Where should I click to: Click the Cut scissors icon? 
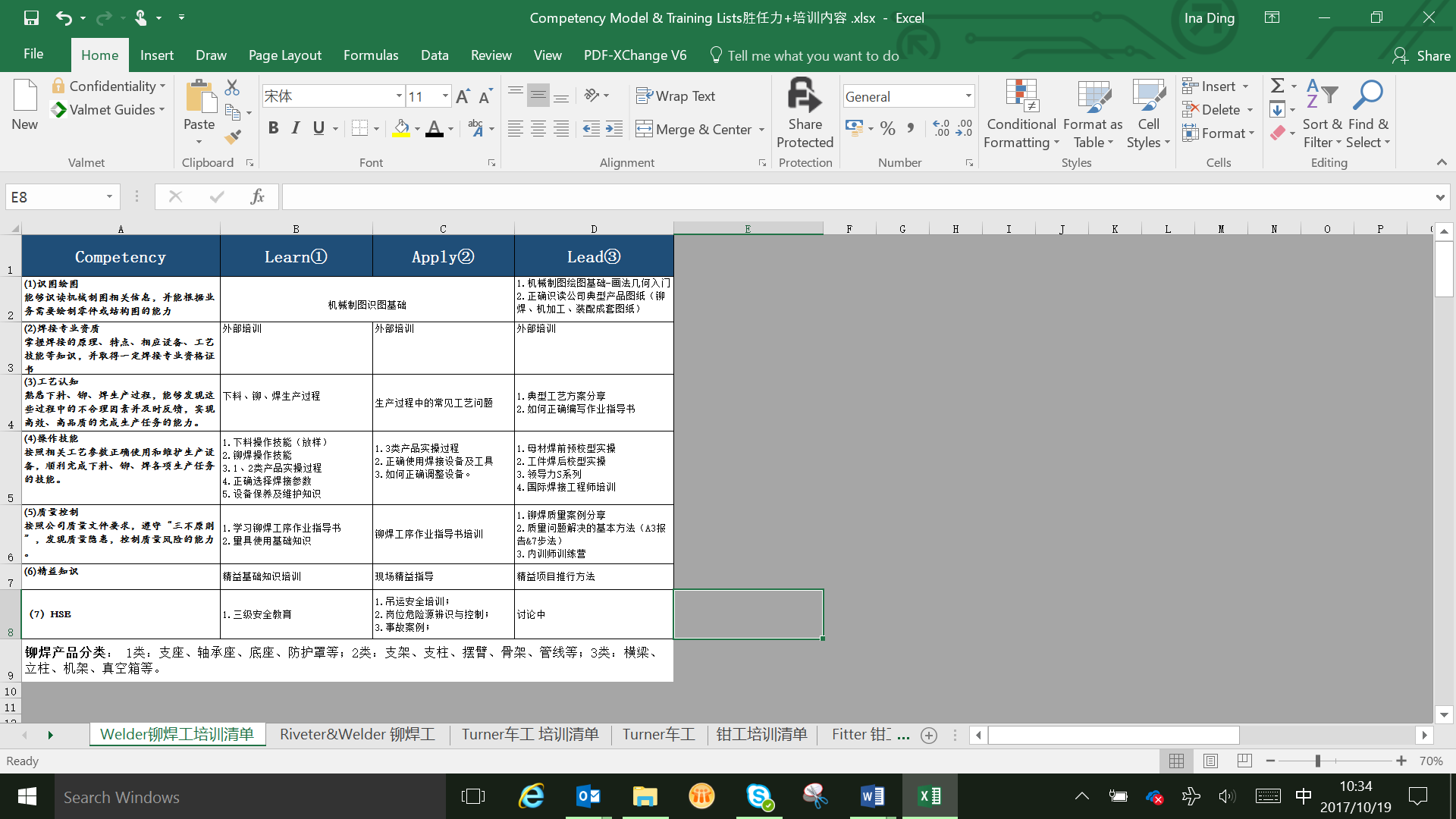coord(232,88)
